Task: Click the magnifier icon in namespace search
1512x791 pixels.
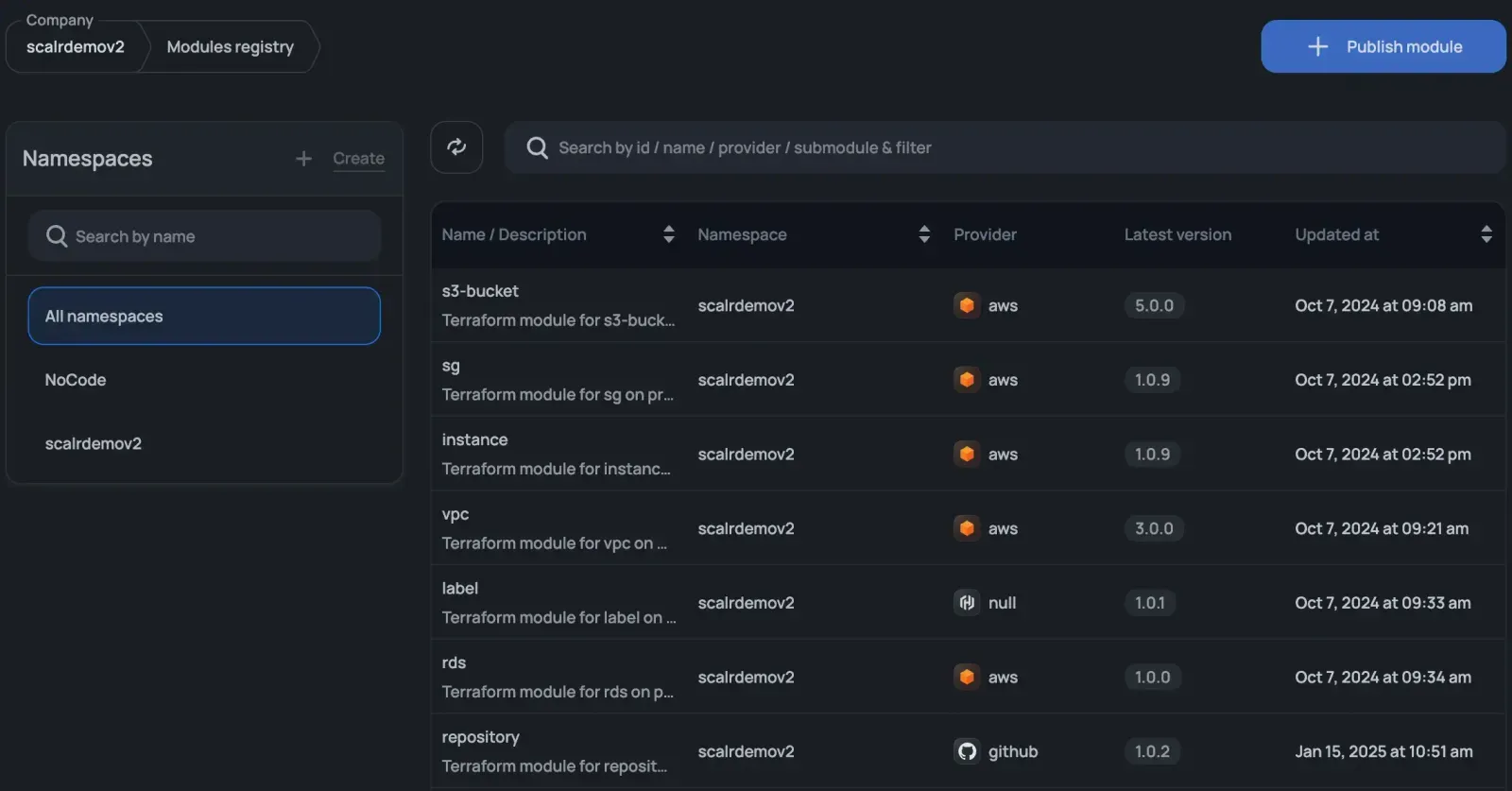Action: 57,236
